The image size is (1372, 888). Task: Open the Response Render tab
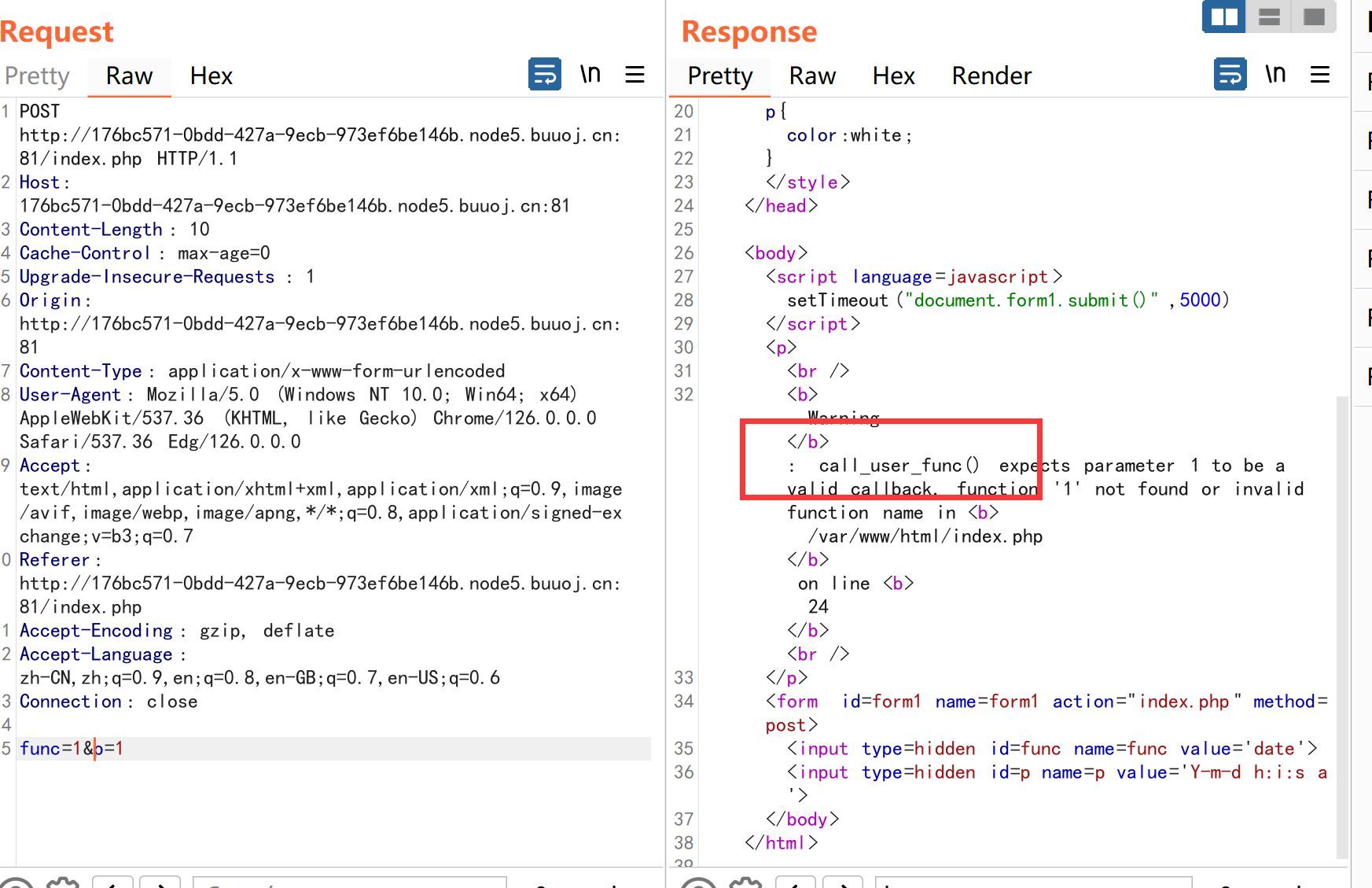pos(991,76)
